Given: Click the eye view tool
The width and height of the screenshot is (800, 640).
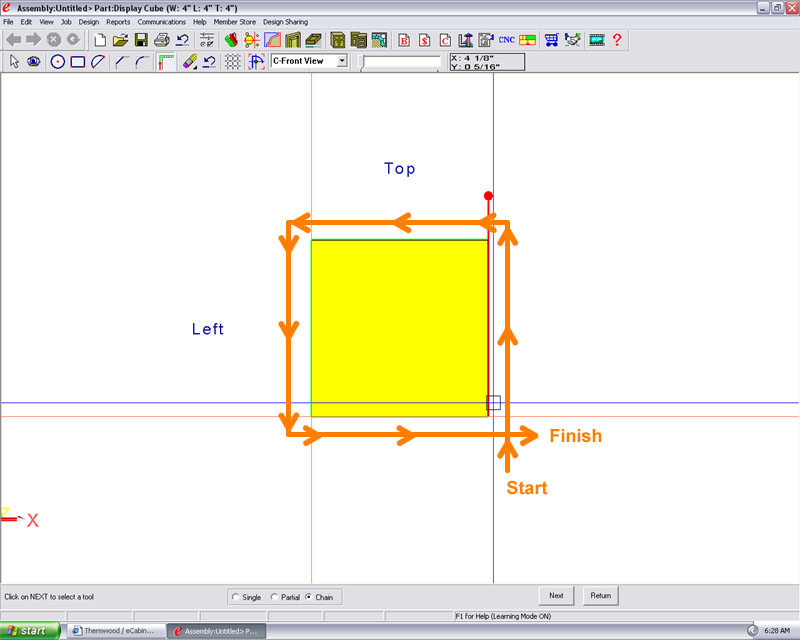Looking at the screenshot, I should [x=34, y=62].
